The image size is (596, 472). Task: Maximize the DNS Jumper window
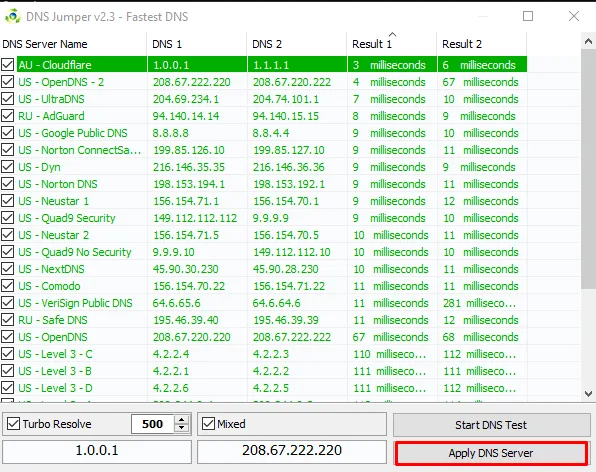(528, 16)
